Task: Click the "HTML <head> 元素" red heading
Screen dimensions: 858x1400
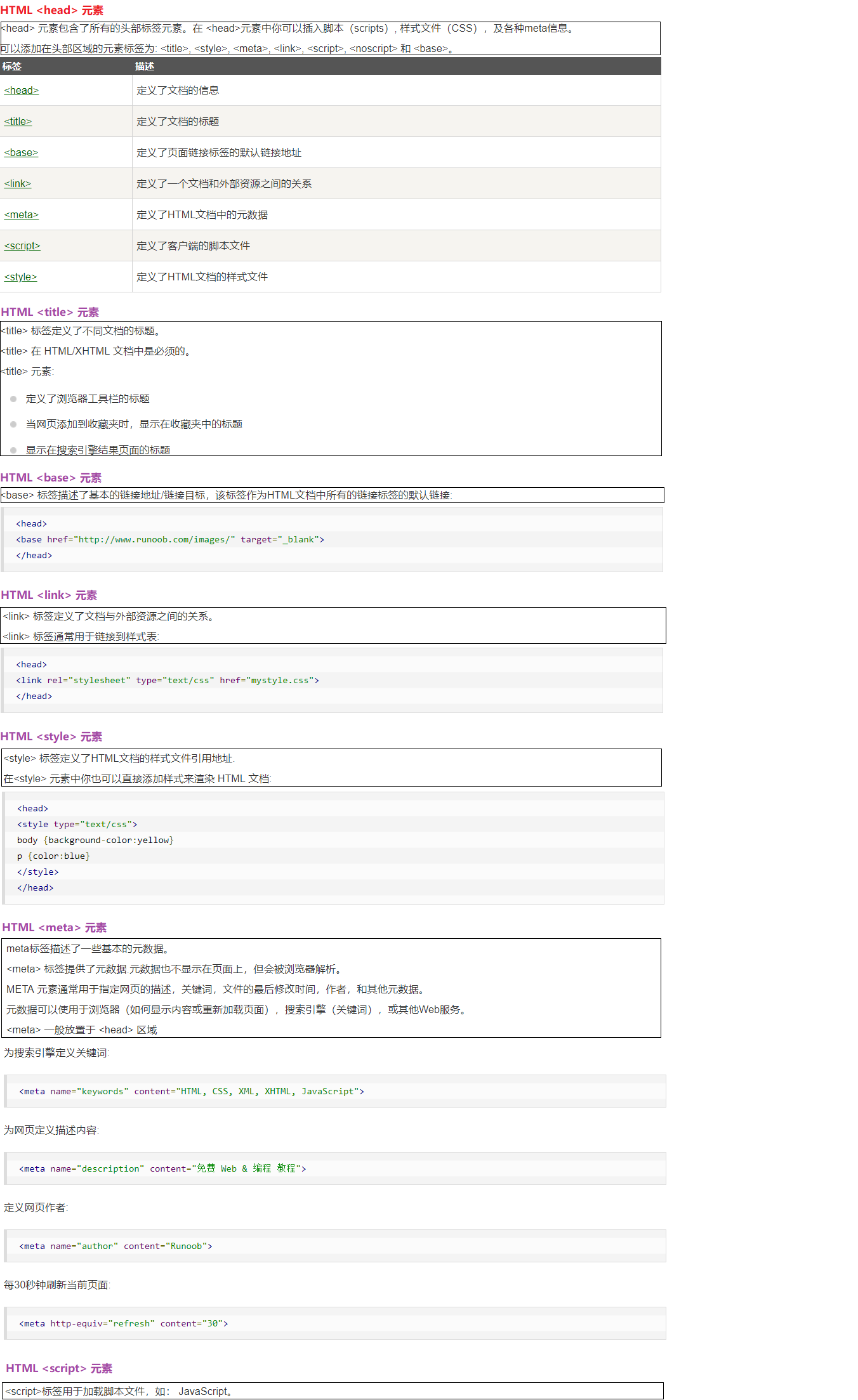Action: pyautogui.click(x=52, y=10)
